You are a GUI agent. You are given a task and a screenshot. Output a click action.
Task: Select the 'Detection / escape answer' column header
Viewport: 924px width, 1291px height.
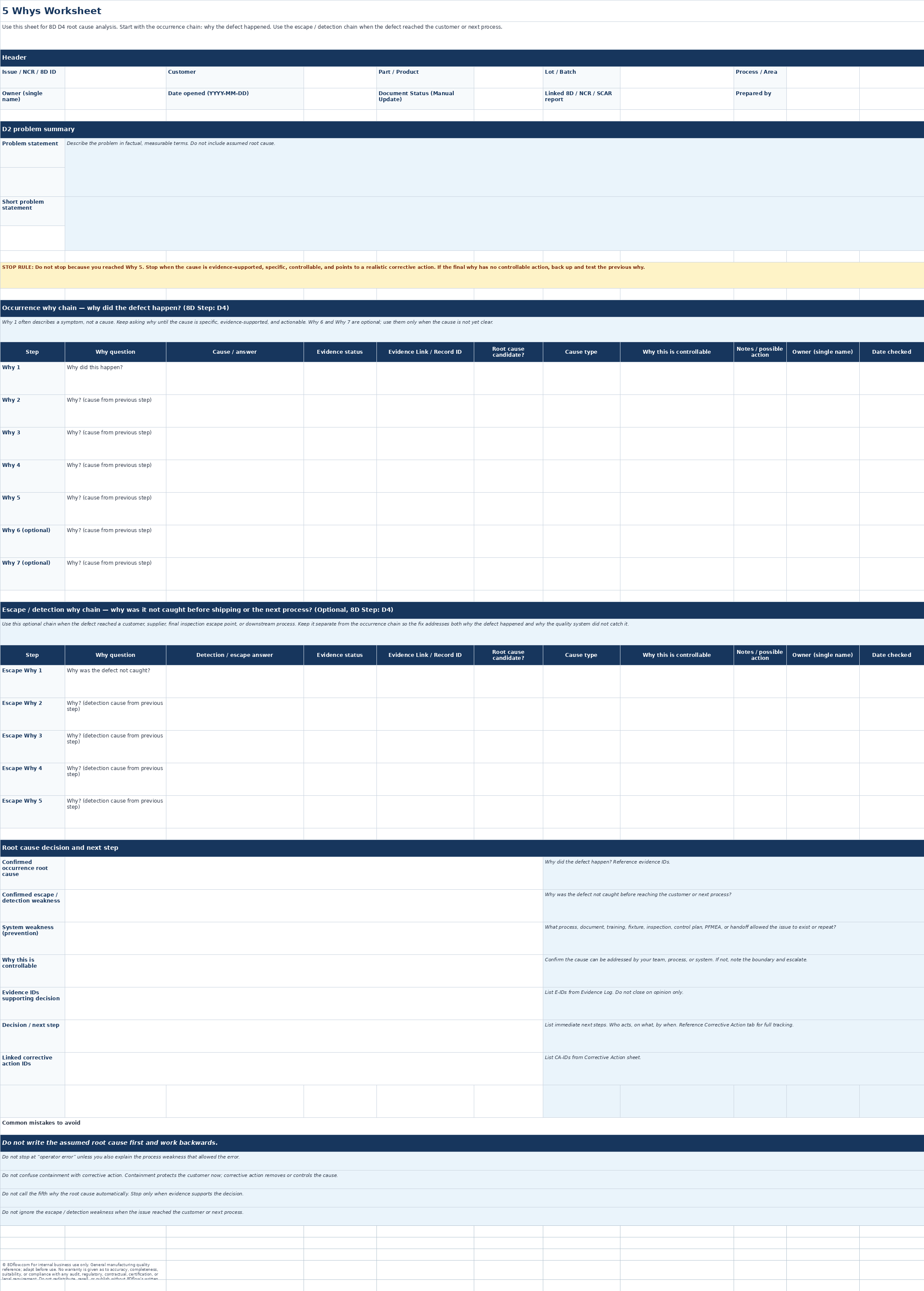click(x=235, y=655)
